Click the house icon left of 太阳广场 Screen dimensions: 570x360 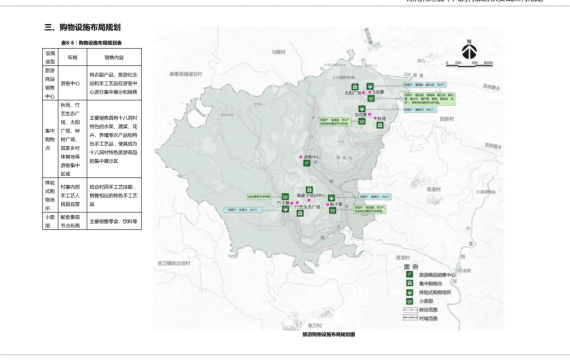355,87
